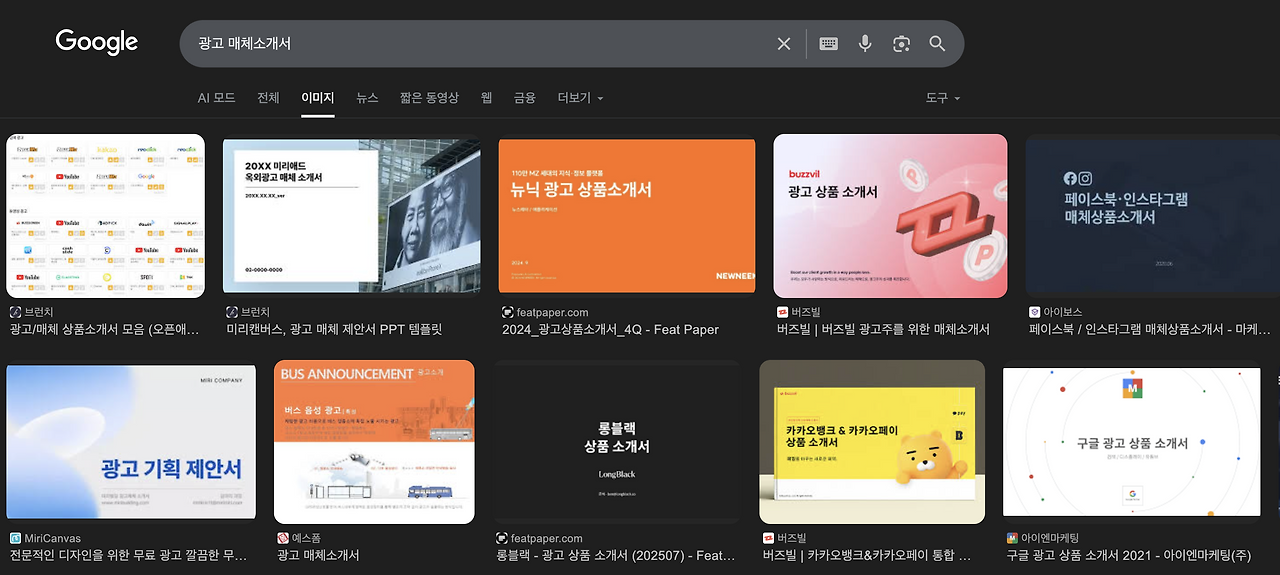The image size is (1280, 575).
Task: Click source name 아이엔마케팅
Action: click(1050, 538)
